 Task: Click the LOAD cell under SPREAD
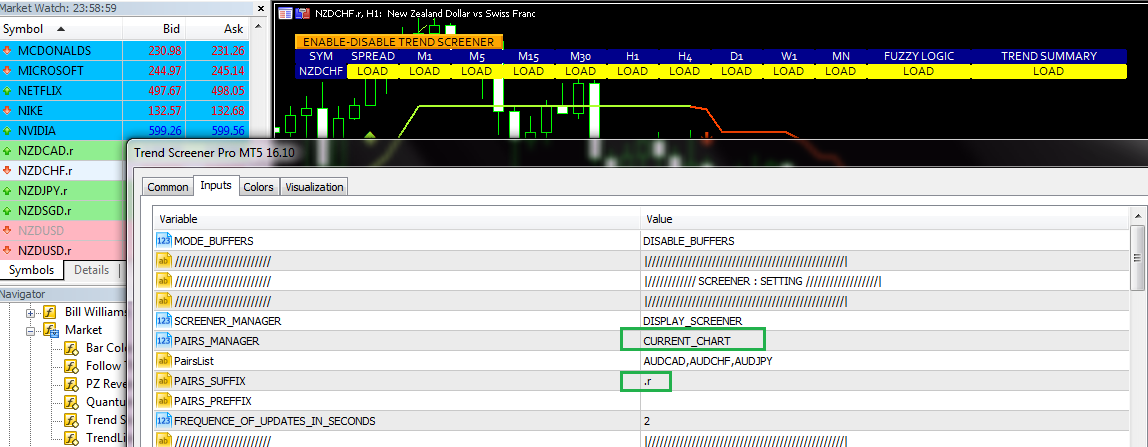coord(373,71)
